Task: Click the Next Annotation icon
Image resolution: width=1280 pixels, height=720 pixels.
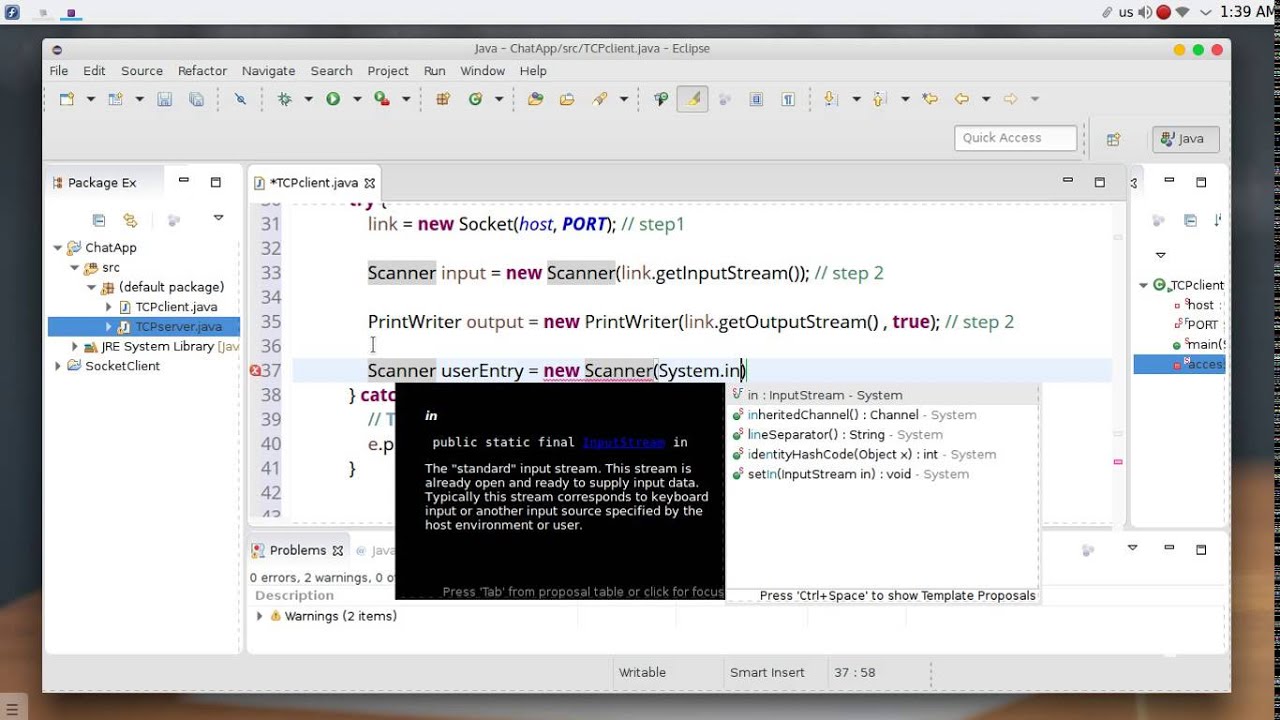Action: tap(831, 99)
